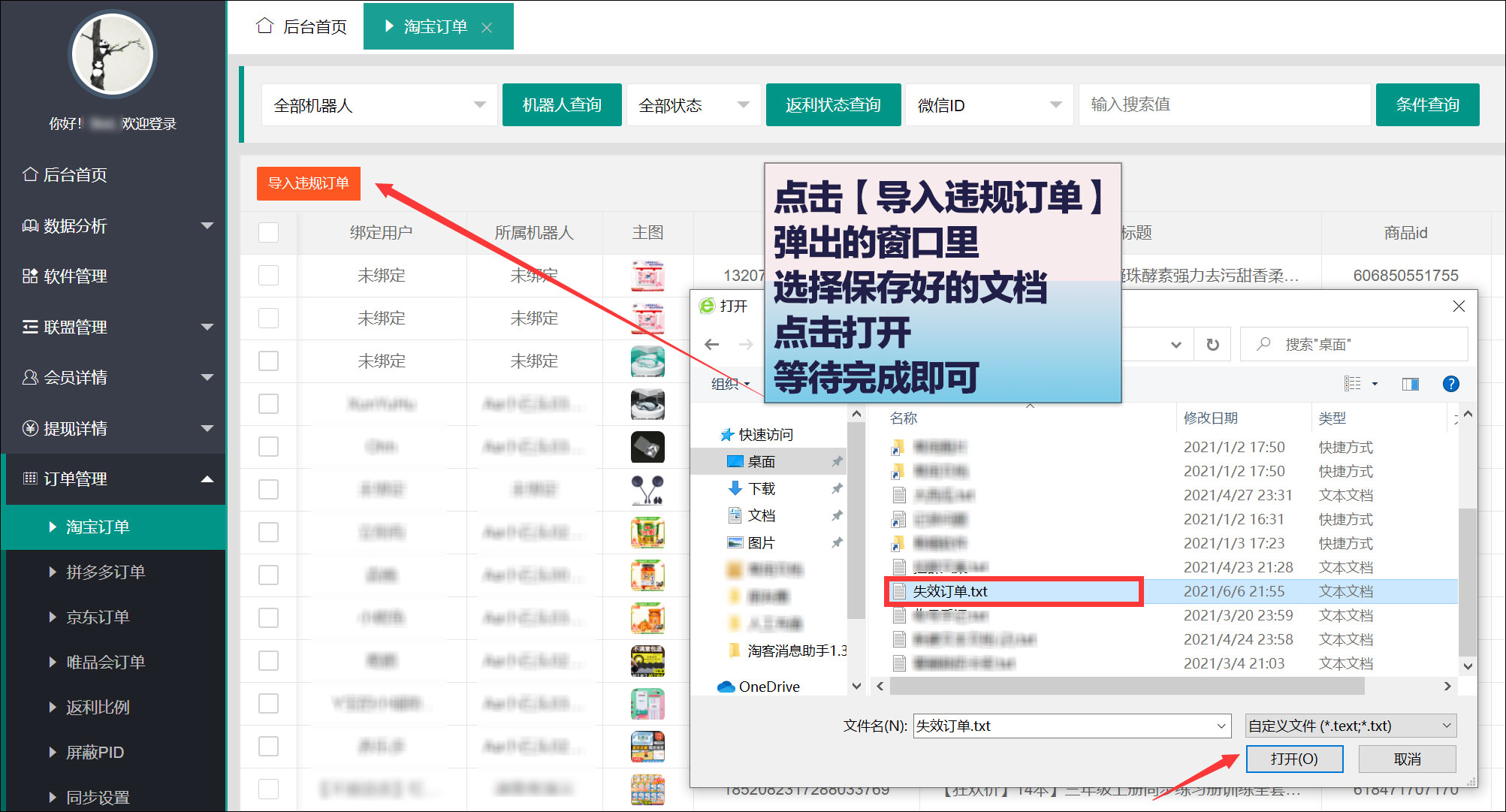
Task: Click the view options list icon
Action: (x=1353, y=384)
